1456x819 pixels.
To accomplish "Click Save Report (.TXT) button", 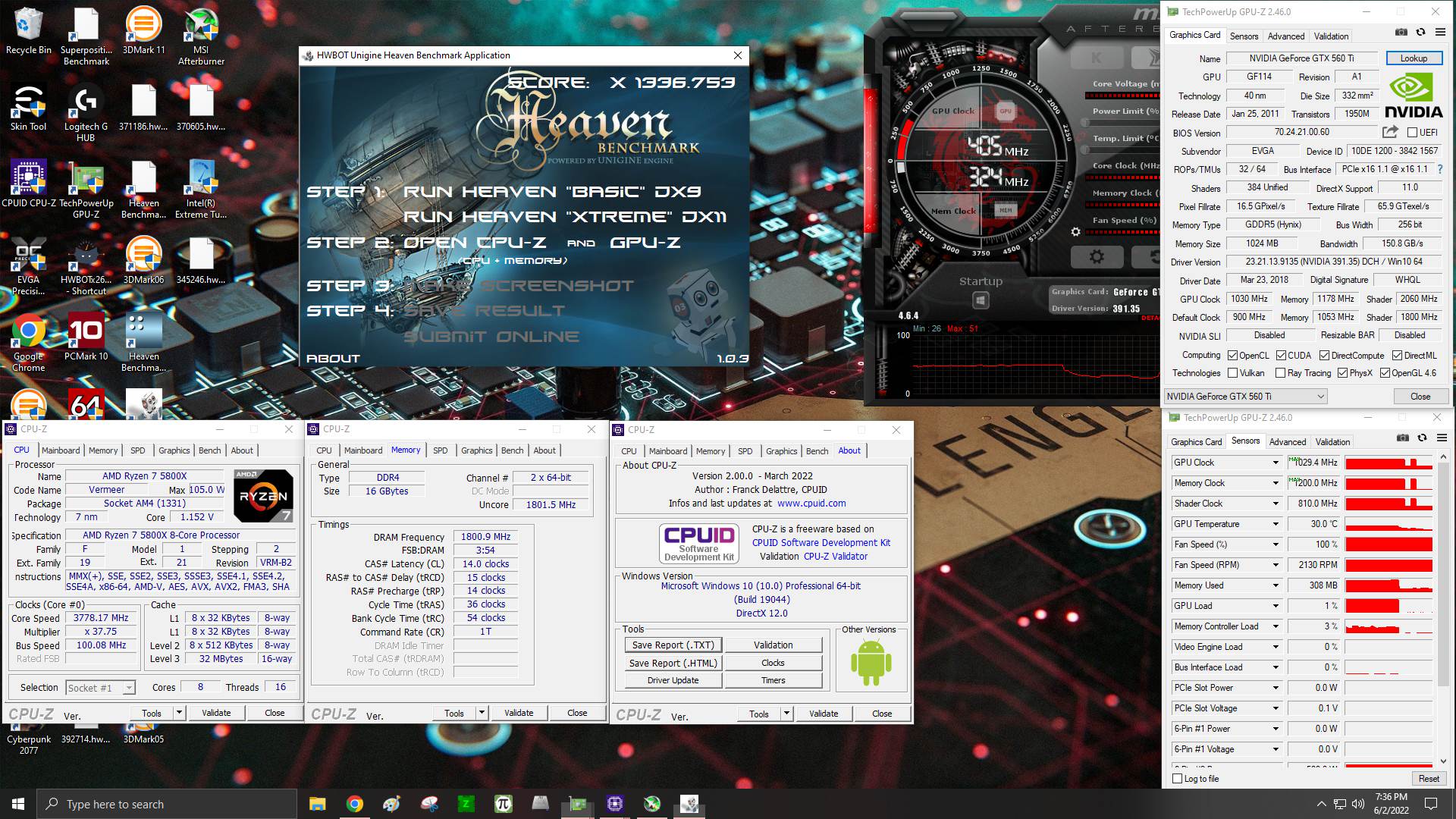I will 673,645.
